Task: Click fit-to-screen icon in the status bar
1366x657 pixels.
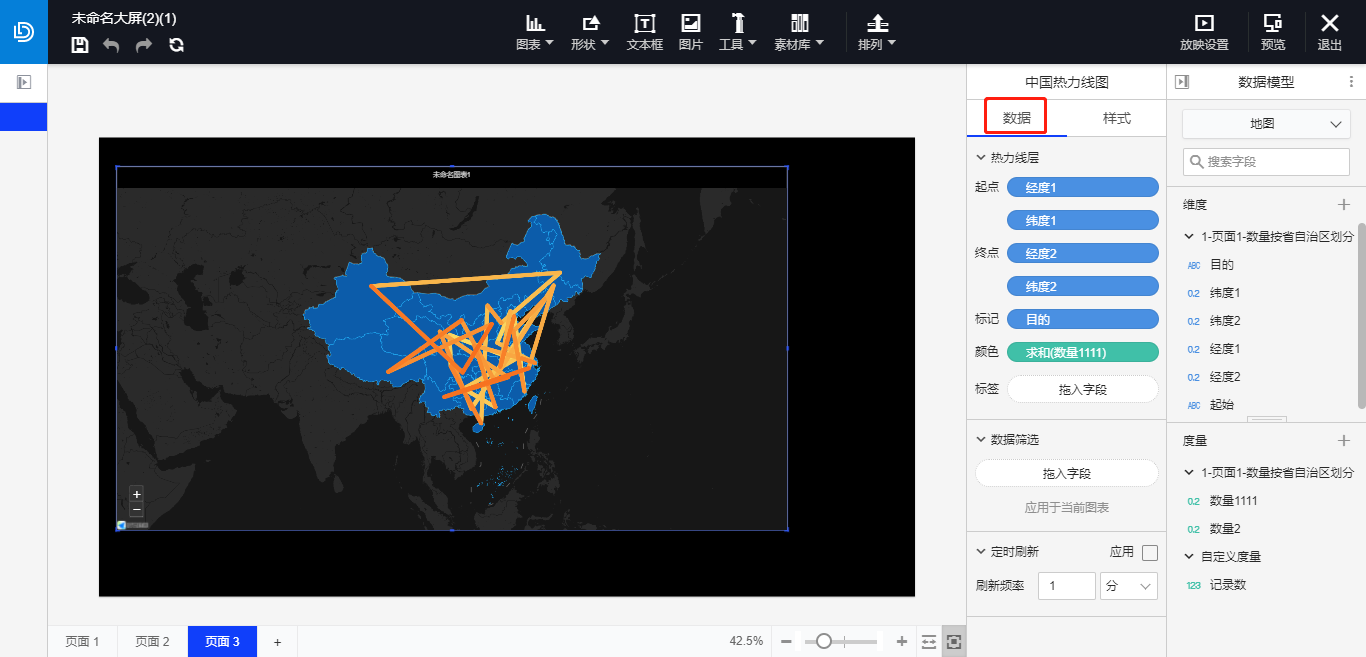Action: pos(954,641)
